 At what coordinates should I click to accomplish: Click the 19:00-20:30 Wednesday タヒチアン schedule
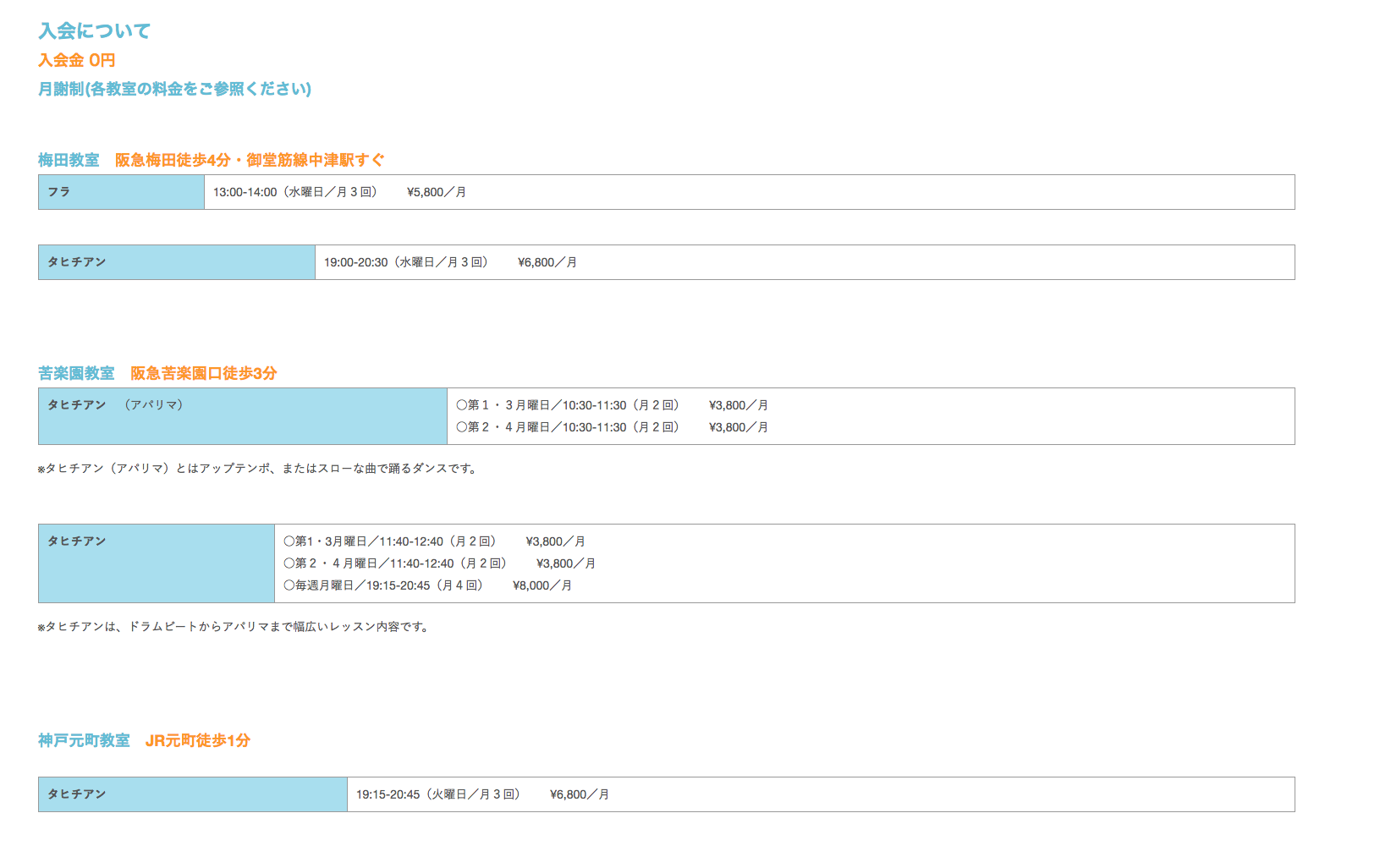coord(406,262)
